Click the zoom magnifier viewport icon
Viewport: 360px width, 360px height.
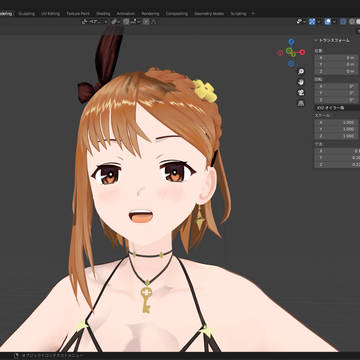(x=301, y=71)
